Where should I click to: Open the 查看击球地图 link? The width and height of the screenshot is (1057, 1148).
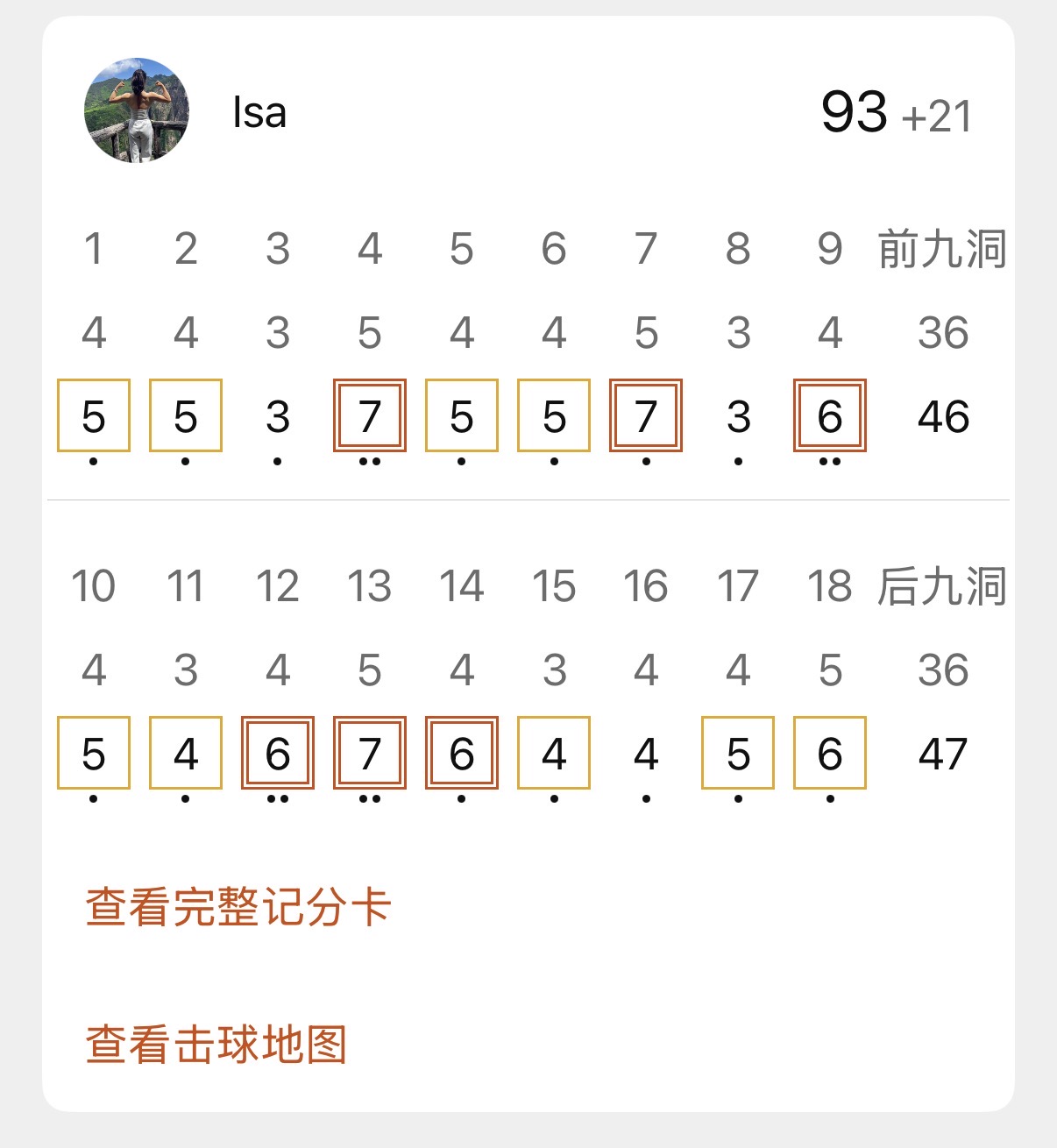click(216, 1045)
